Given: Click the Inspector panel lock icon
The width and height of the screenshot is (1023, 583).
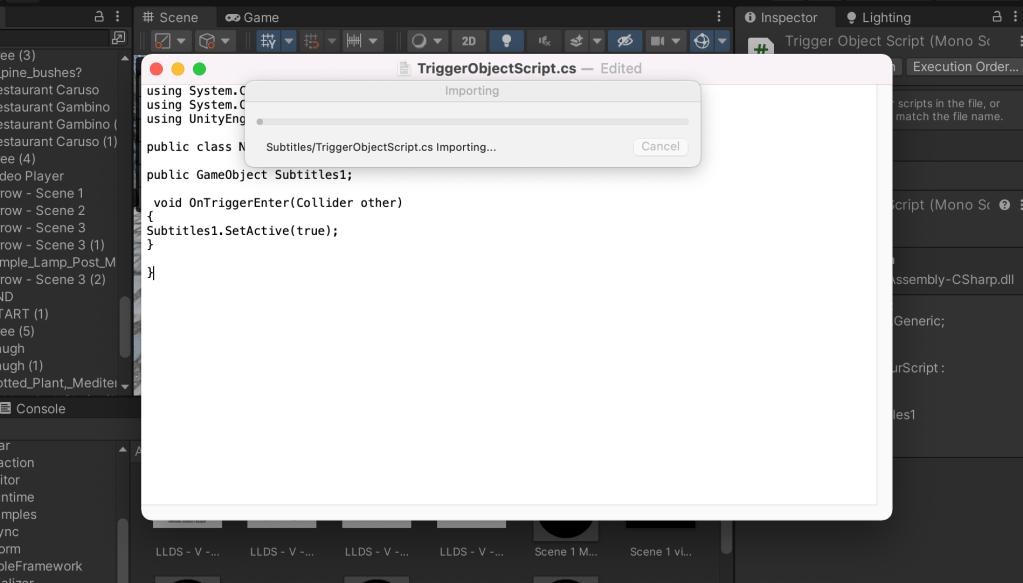Looking at the screenshot, I should 997,17.
